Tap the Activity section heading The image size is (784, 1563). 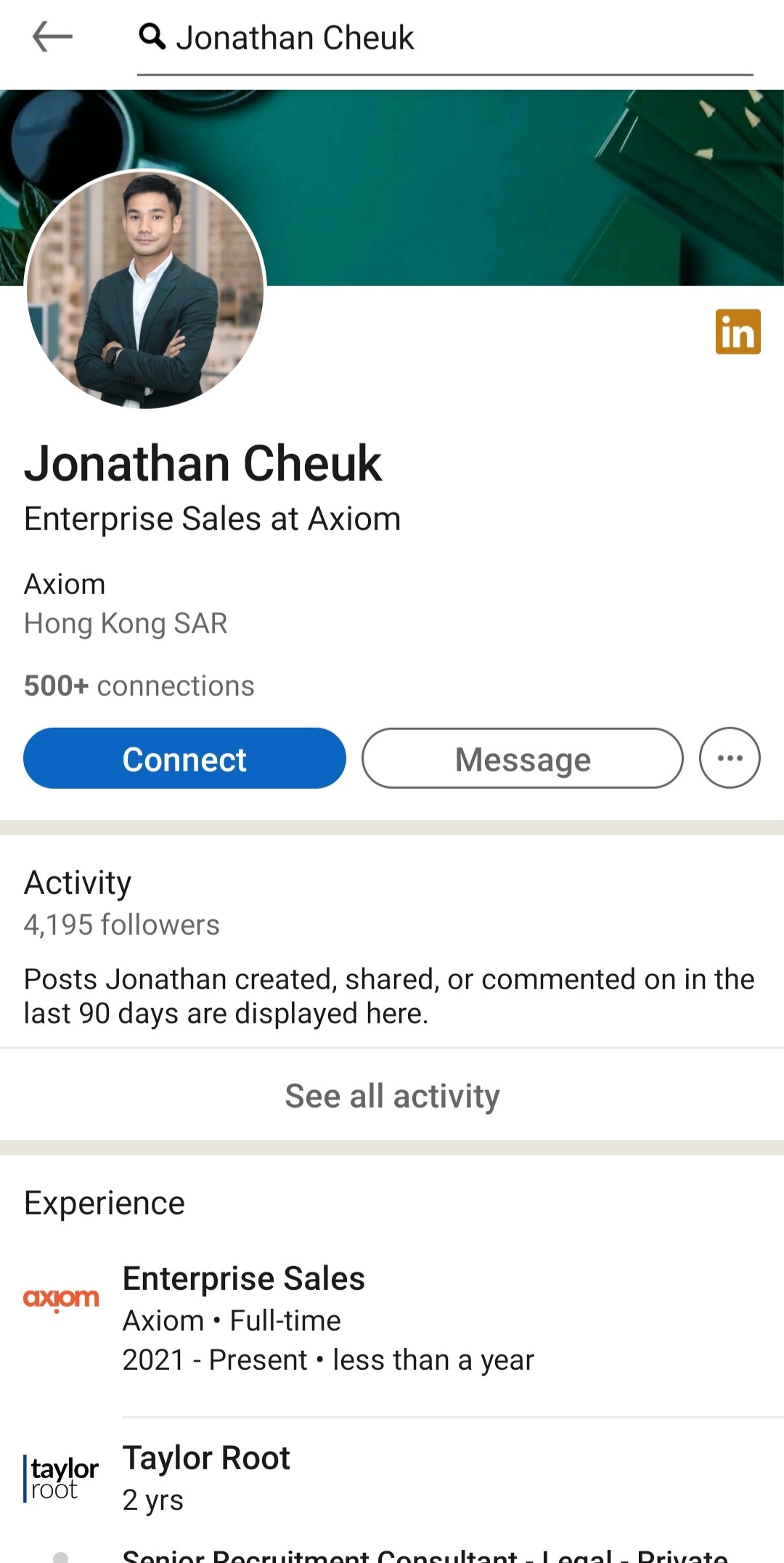[x=78, y=882]
